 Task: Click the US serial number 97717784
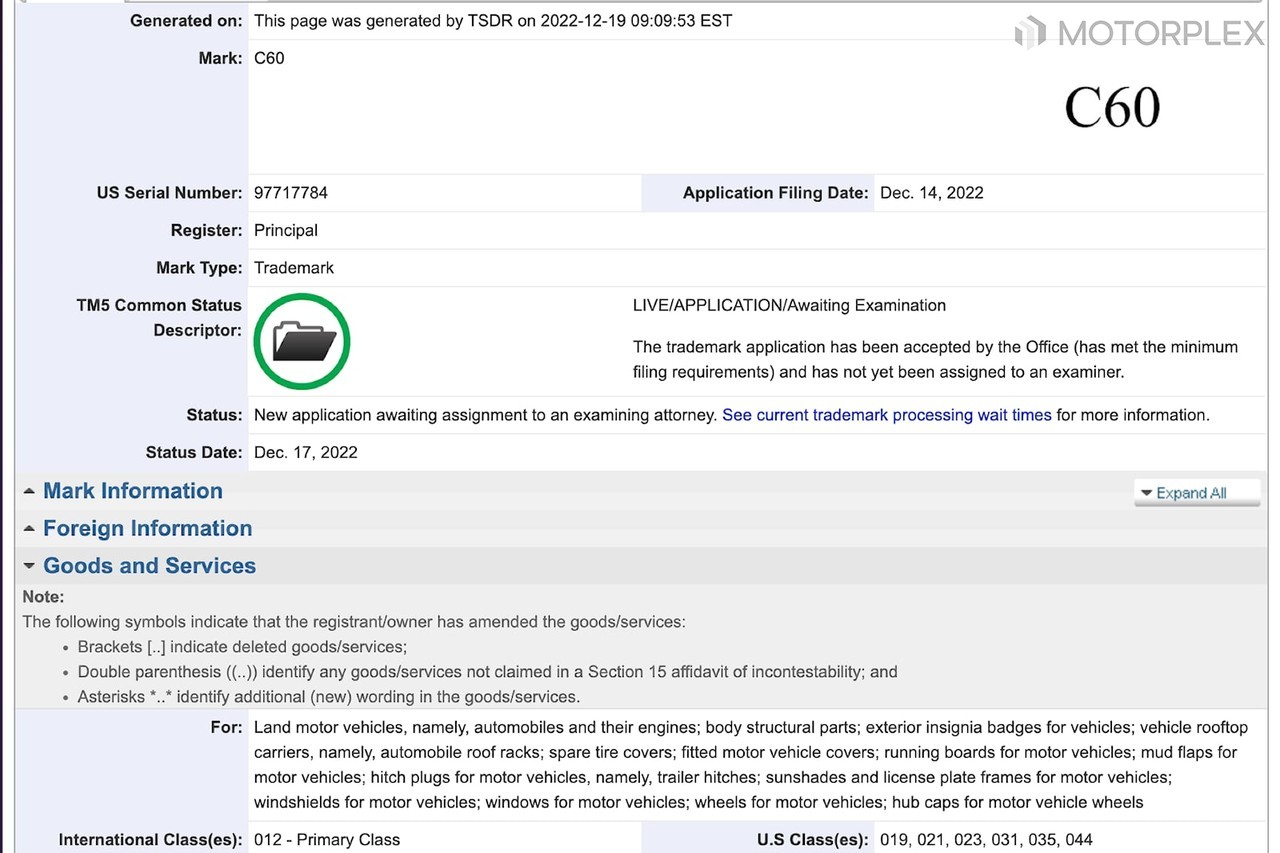[x=291, y=193]
